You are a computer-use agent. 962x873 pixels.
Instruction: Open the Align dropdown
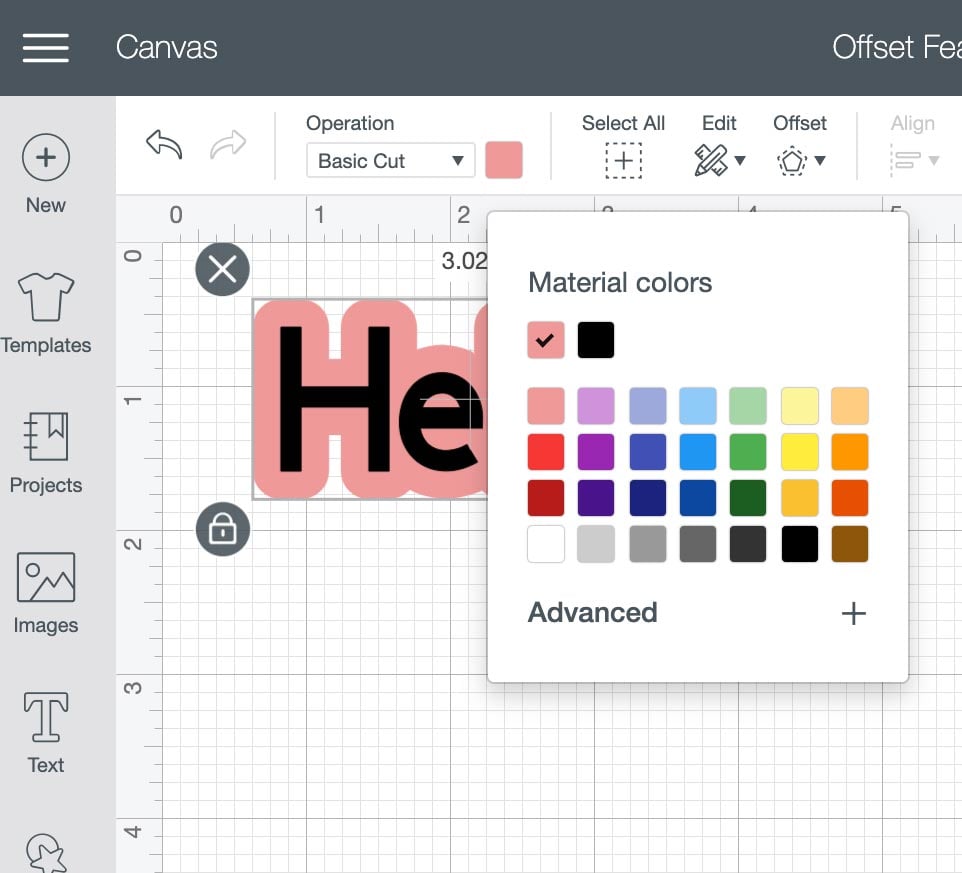[x=914, y=161]
